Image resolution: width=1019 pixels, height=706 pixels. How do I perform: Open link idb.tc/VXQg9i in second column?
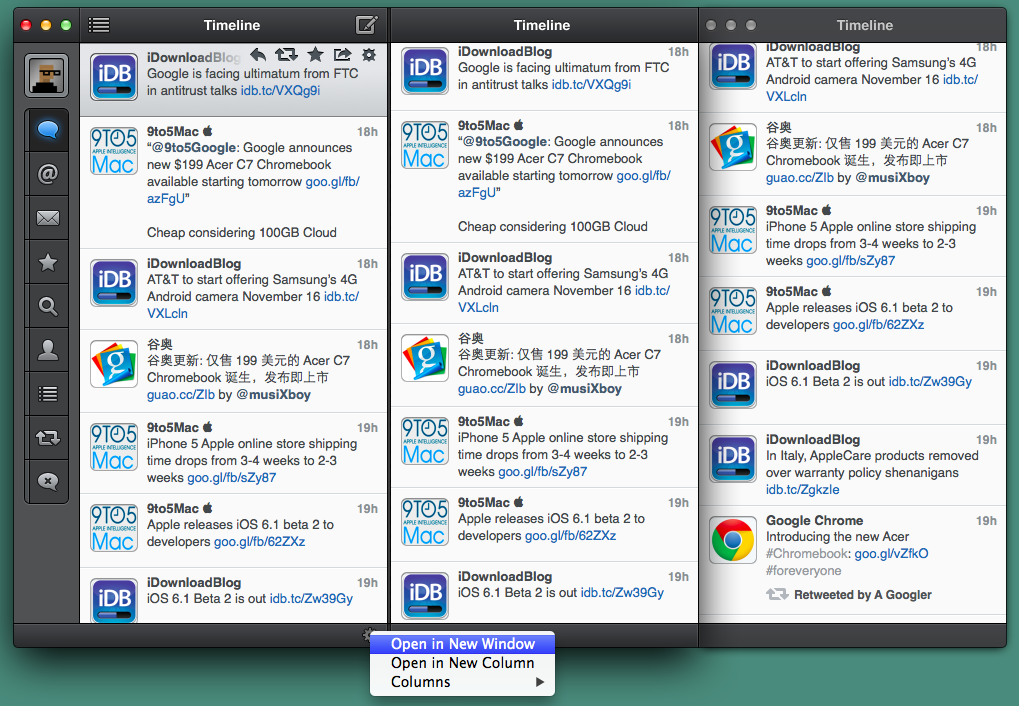591,85
